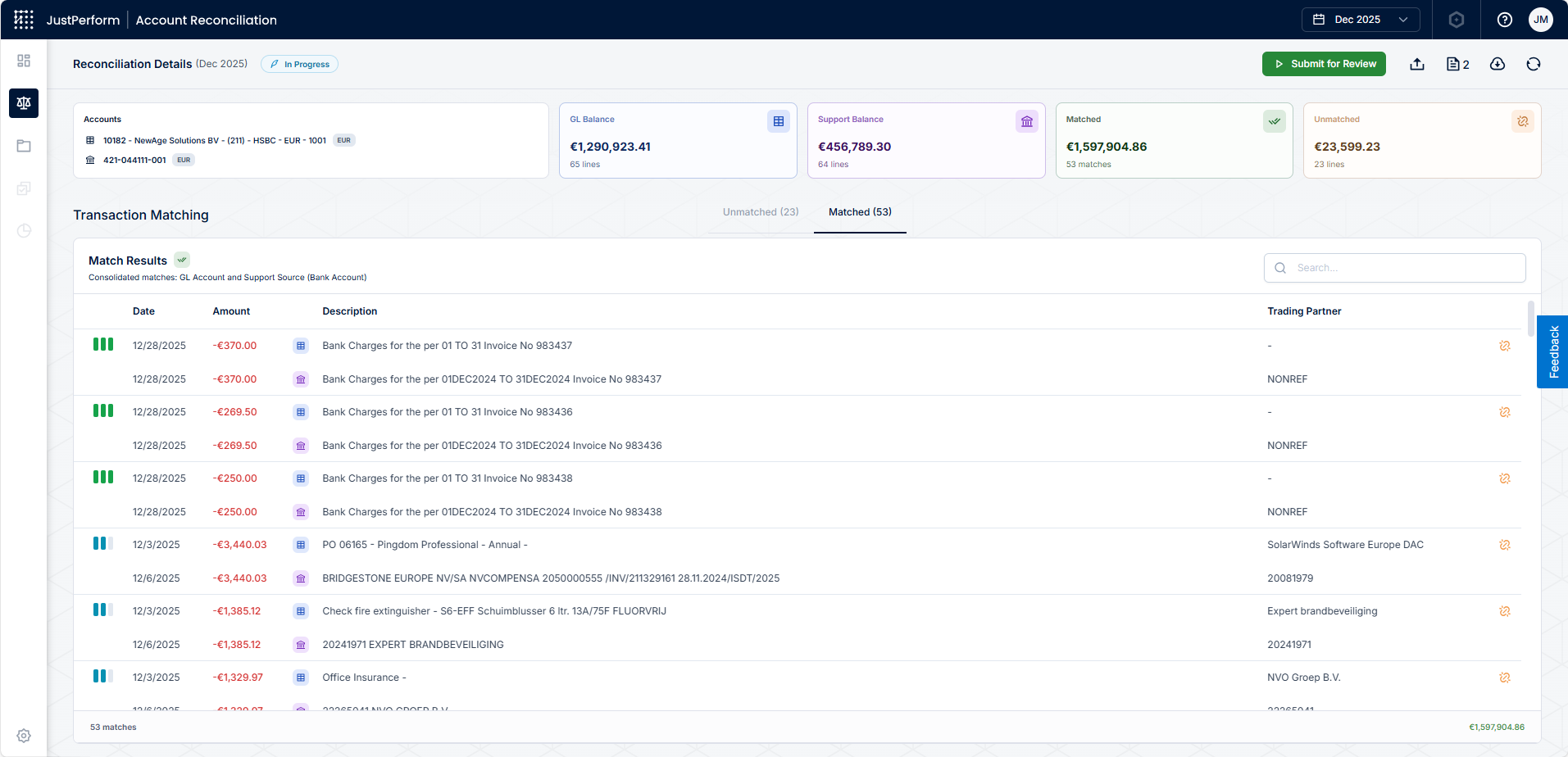Click the Trading Partner column header
Image resolution: width=1568 pixels, height=757 pixels.
click(1304, 311)
